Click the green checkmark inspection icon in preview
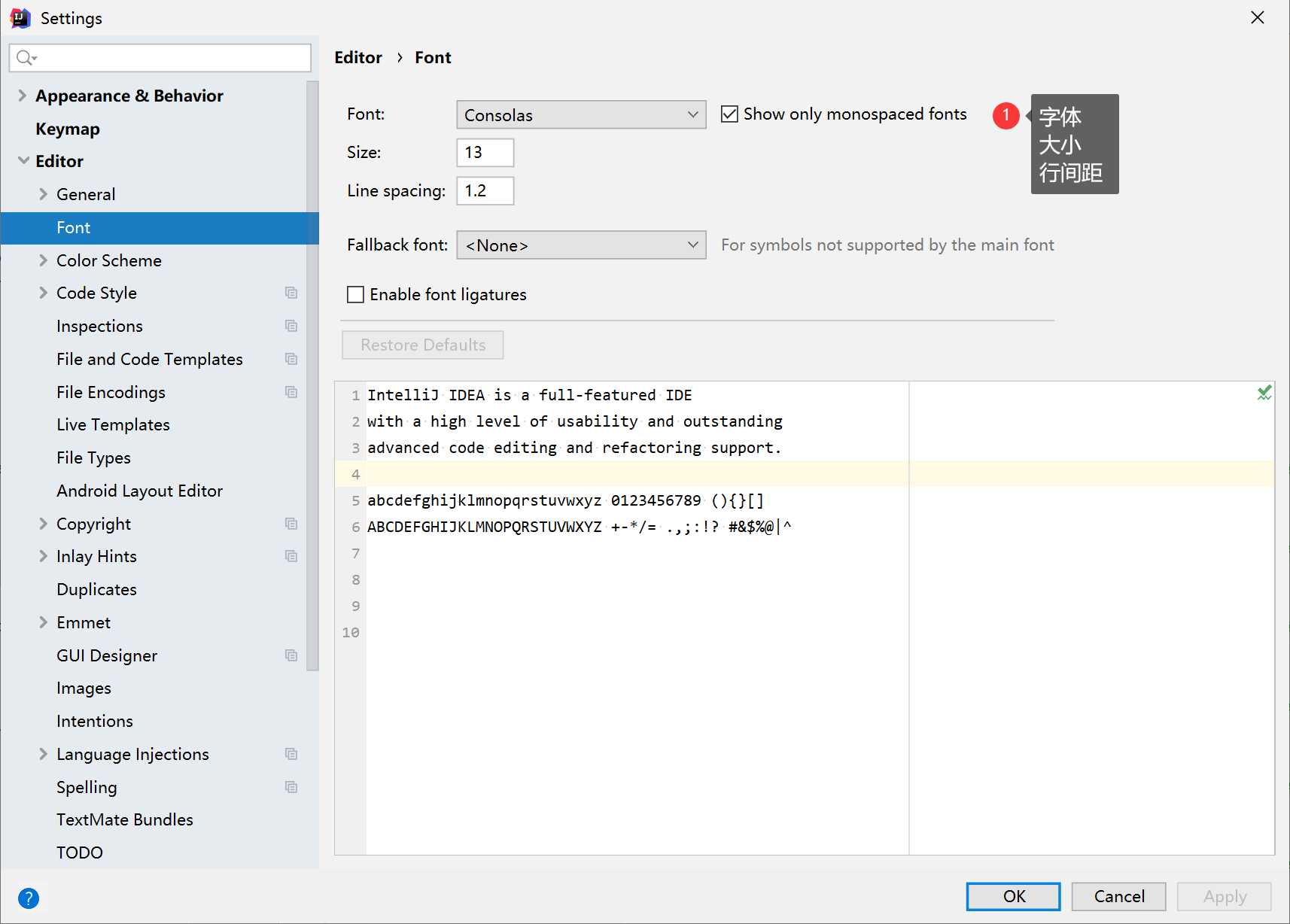 tap(1264, 393)
